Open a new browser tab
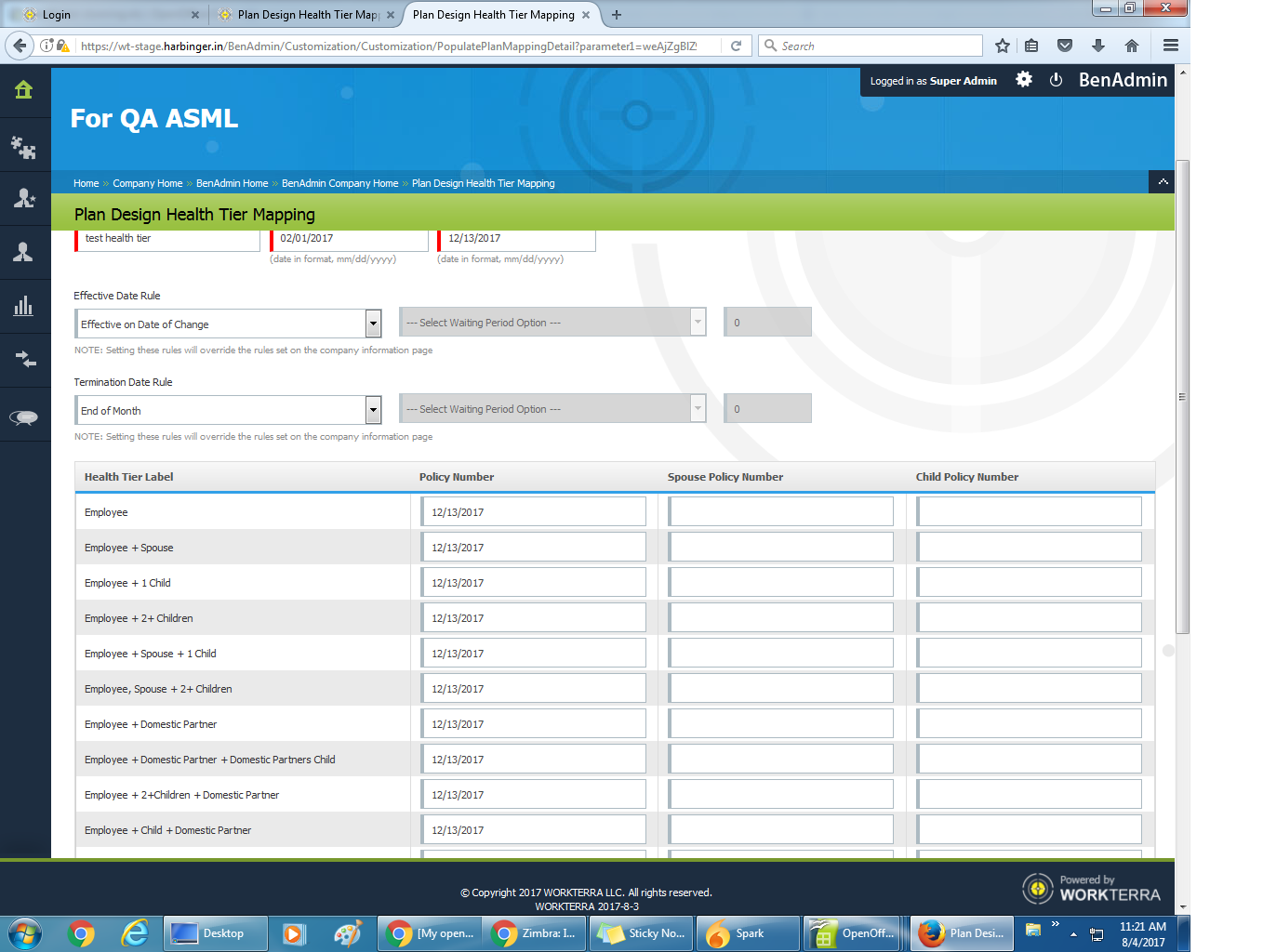 tap(617, 15)
